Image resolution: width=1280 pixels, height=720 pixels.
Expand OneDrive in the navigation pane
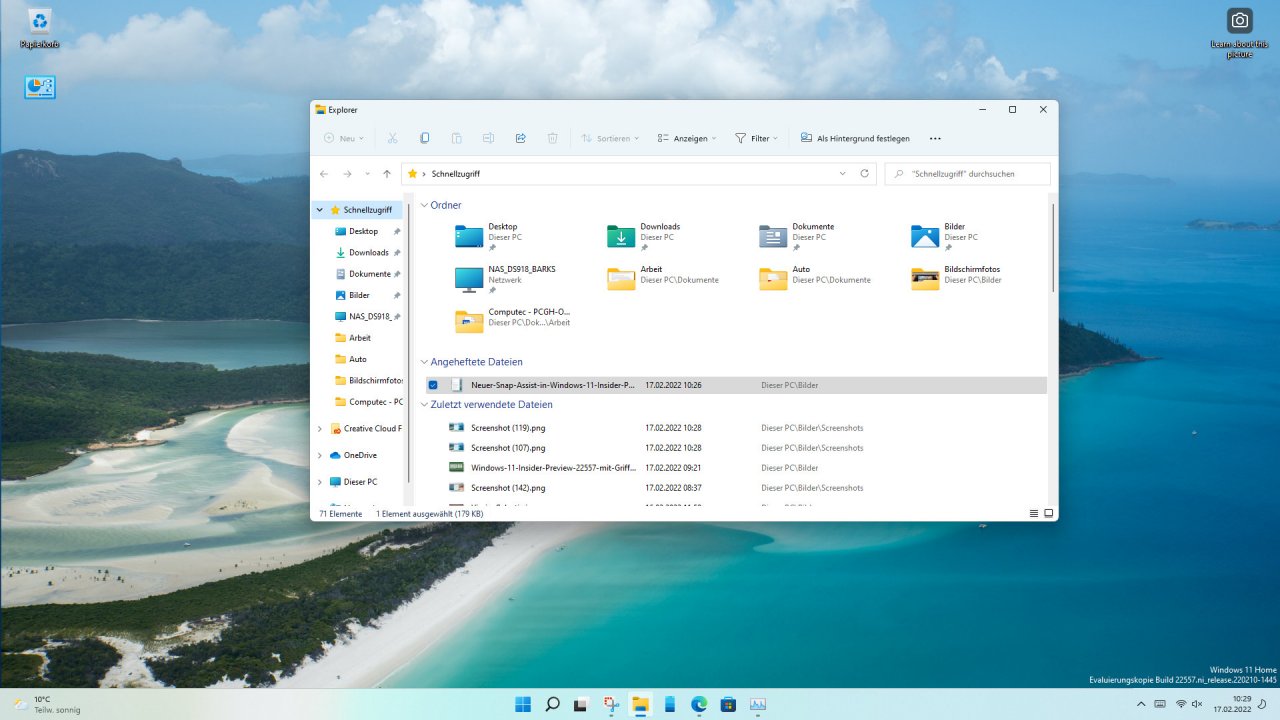[320, 455]
